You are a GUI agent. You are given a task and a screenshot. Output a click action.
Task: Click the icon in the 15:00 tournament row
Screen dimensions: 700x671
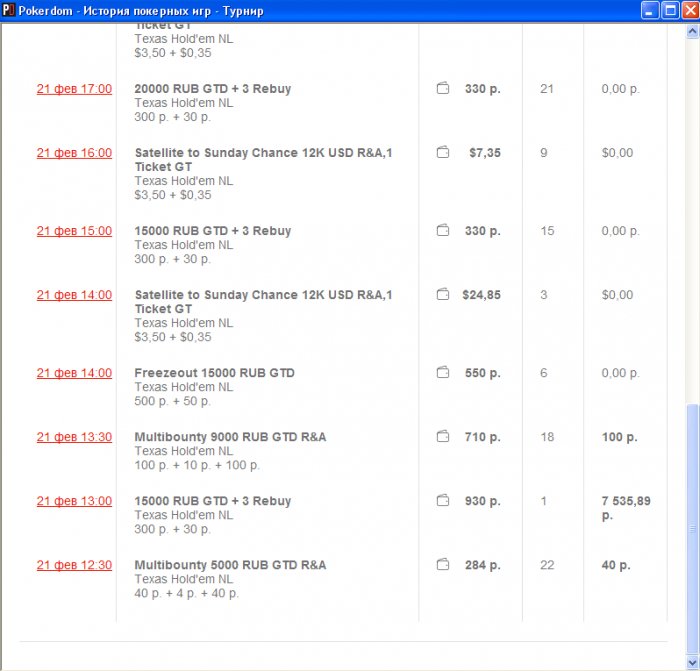coord(443,231)
